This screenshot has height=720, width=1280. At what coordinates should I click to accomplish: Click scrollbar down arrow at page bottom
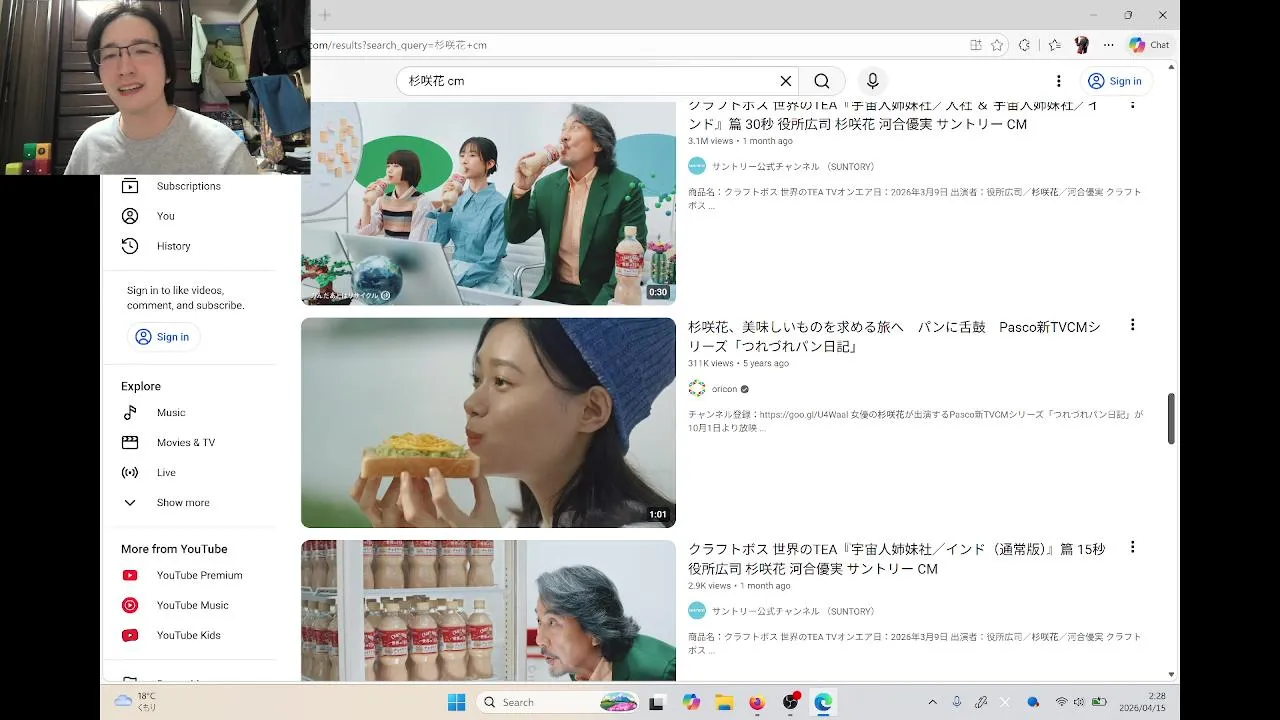tap(1171, 675)
